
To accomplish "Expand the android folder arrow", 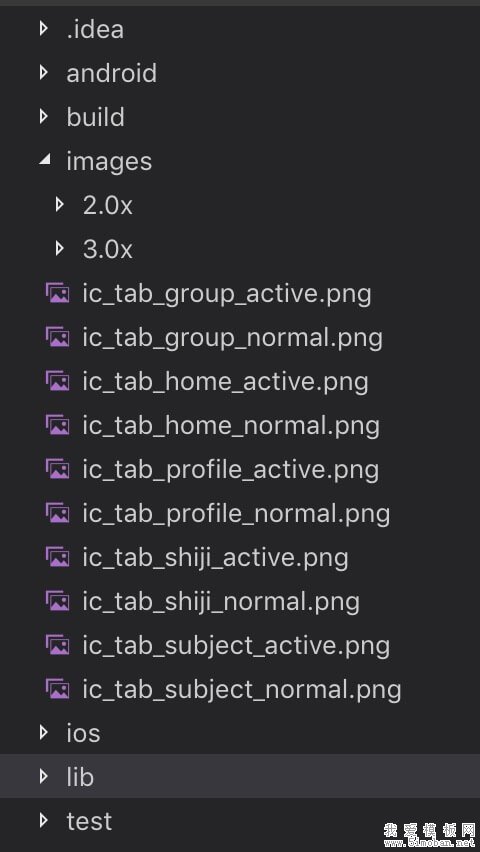I will pos(44,73).
